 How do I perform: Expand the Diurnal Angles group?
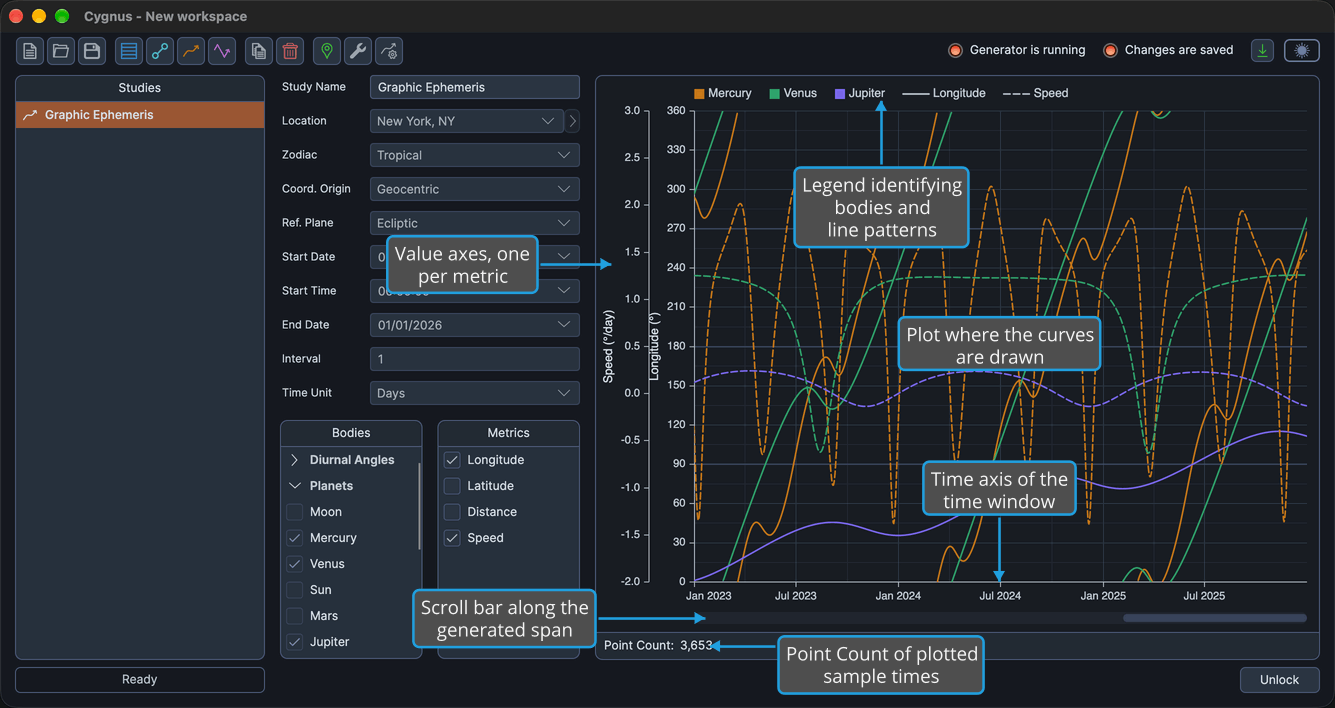click(295, 460)
